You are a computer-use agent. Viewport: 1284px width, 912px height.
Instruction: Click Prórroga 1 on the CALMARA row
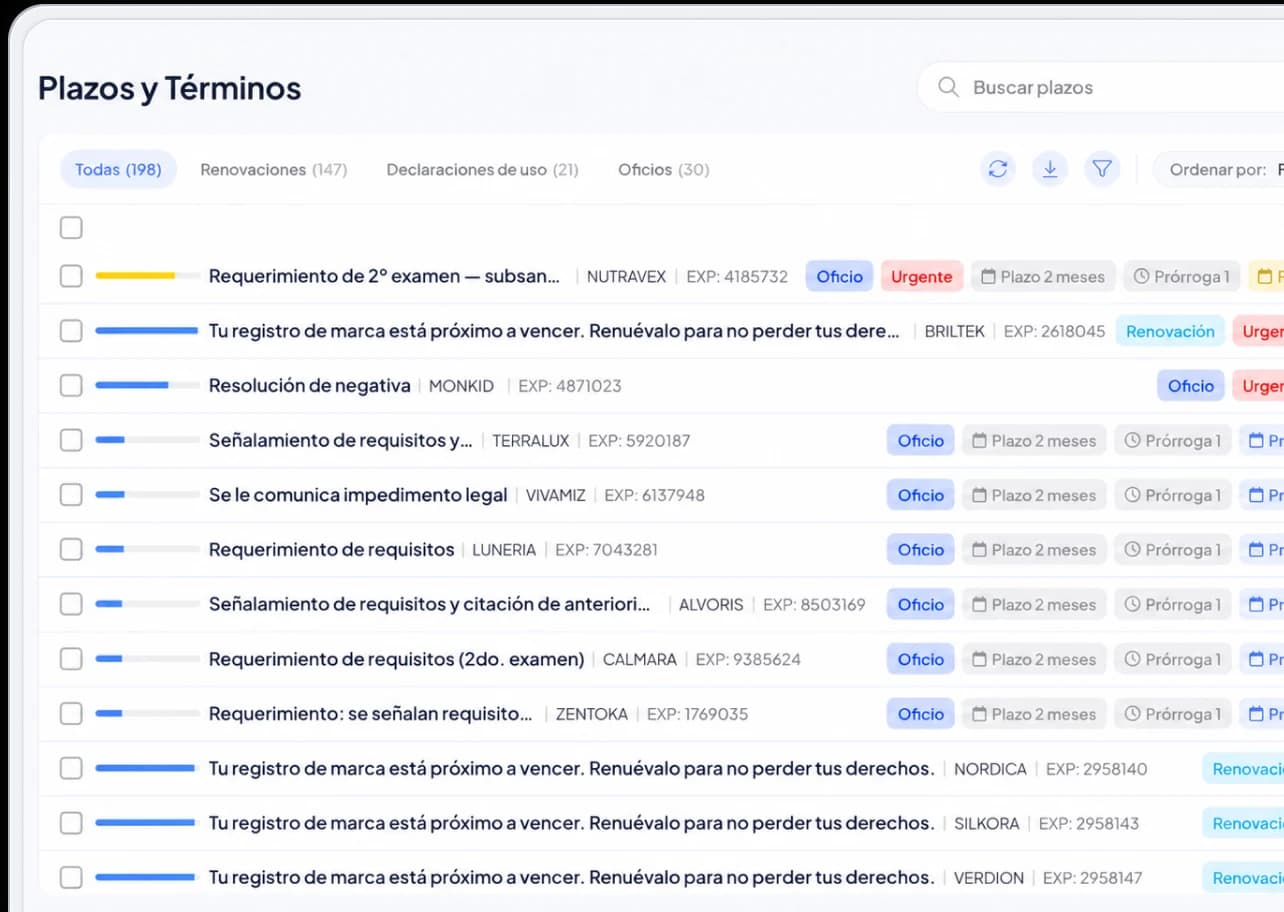1173,659
